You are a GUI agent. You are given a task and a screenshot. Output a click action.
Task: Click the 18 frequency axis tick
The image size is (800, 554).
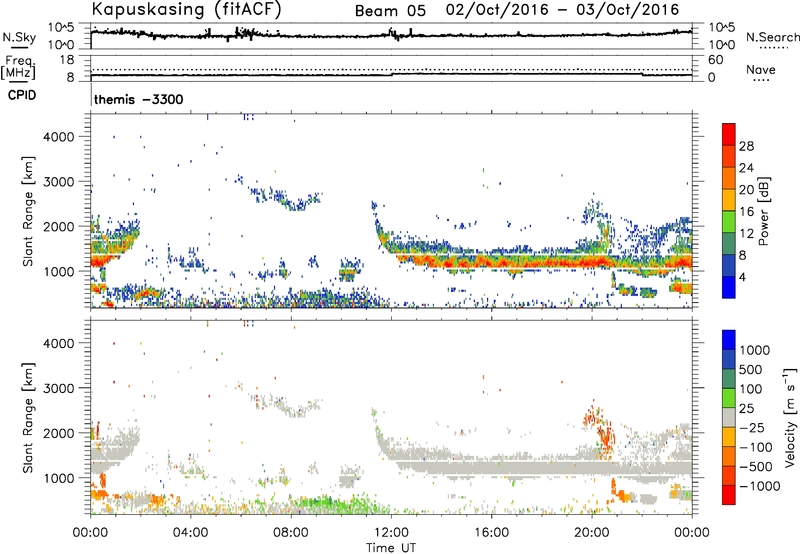coord(67,60)
